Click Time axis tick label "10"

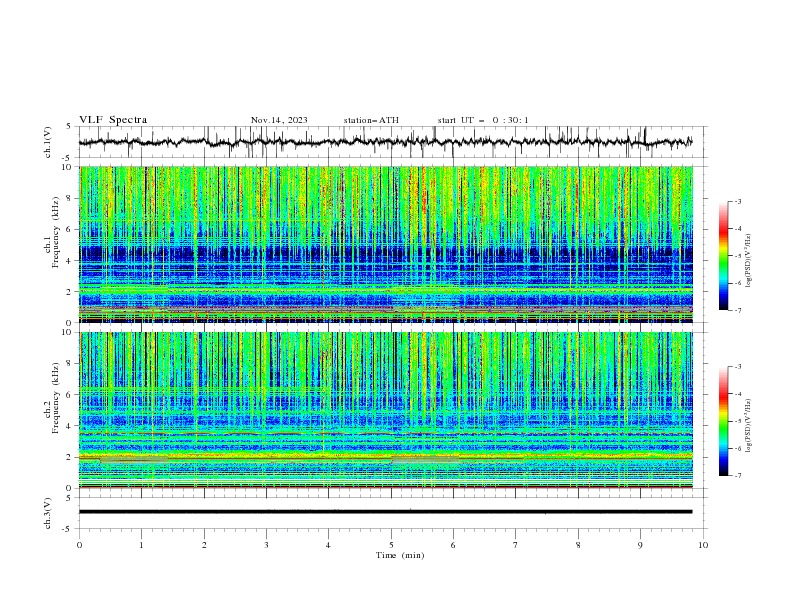pos(703,545)
